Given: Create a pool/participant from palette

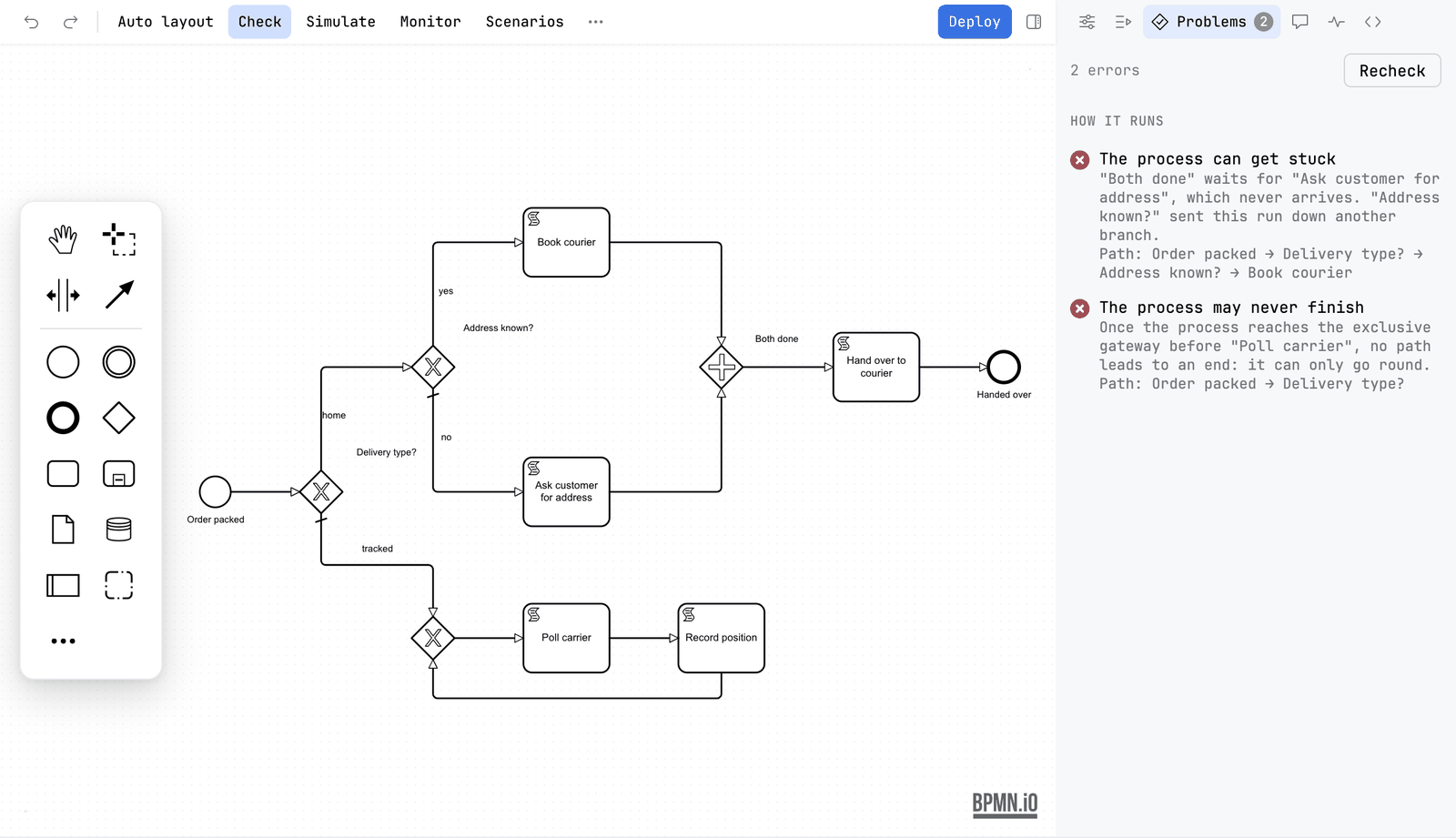Looking at the screenshot, I should (x=63, y=585).
